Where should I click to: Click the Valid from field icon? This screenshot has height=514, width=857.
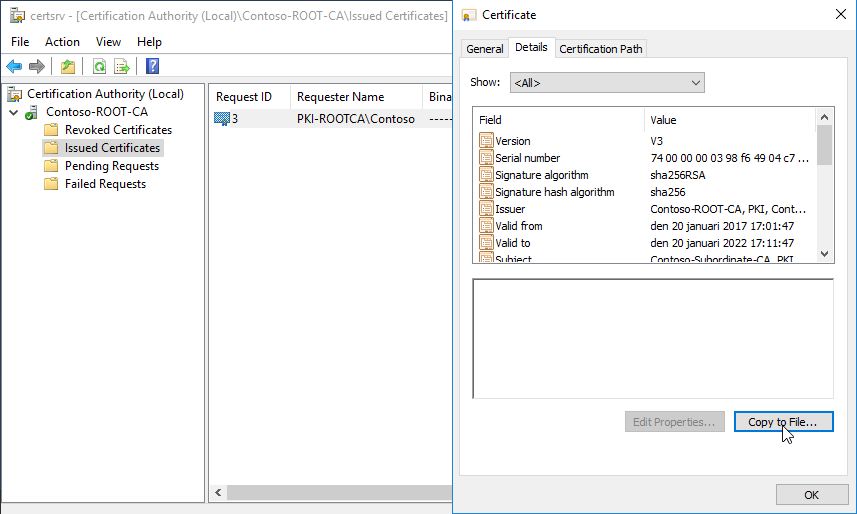486,225
